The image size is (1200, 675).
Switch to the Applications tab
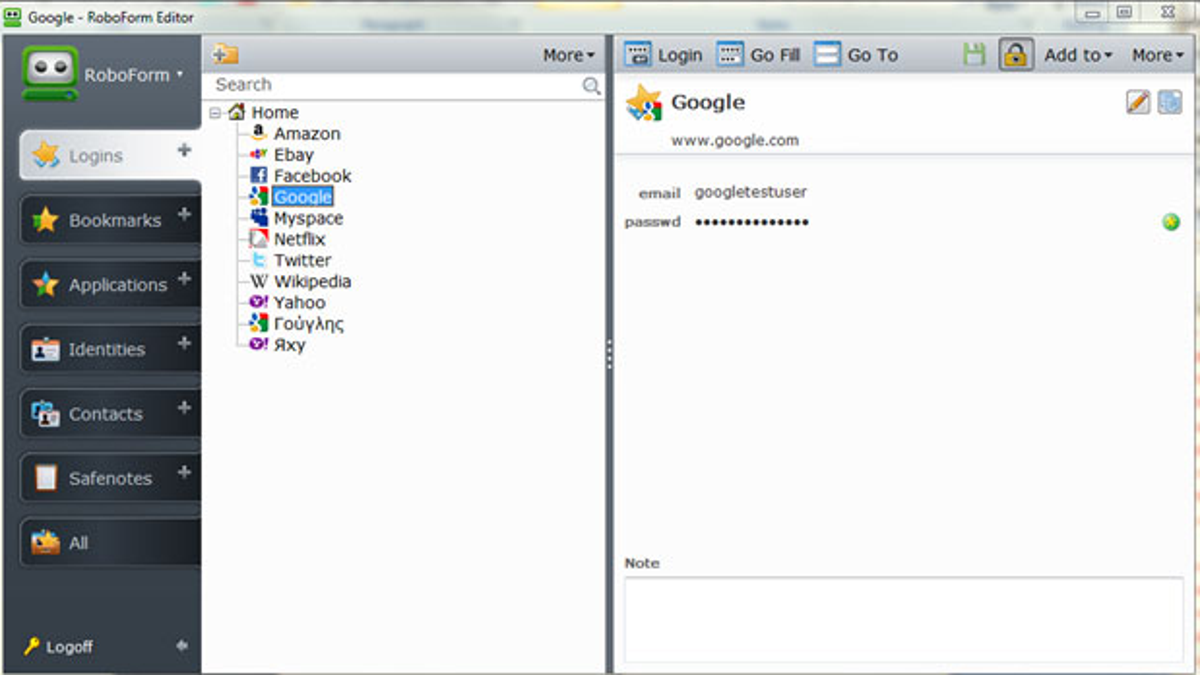(110, 285)
